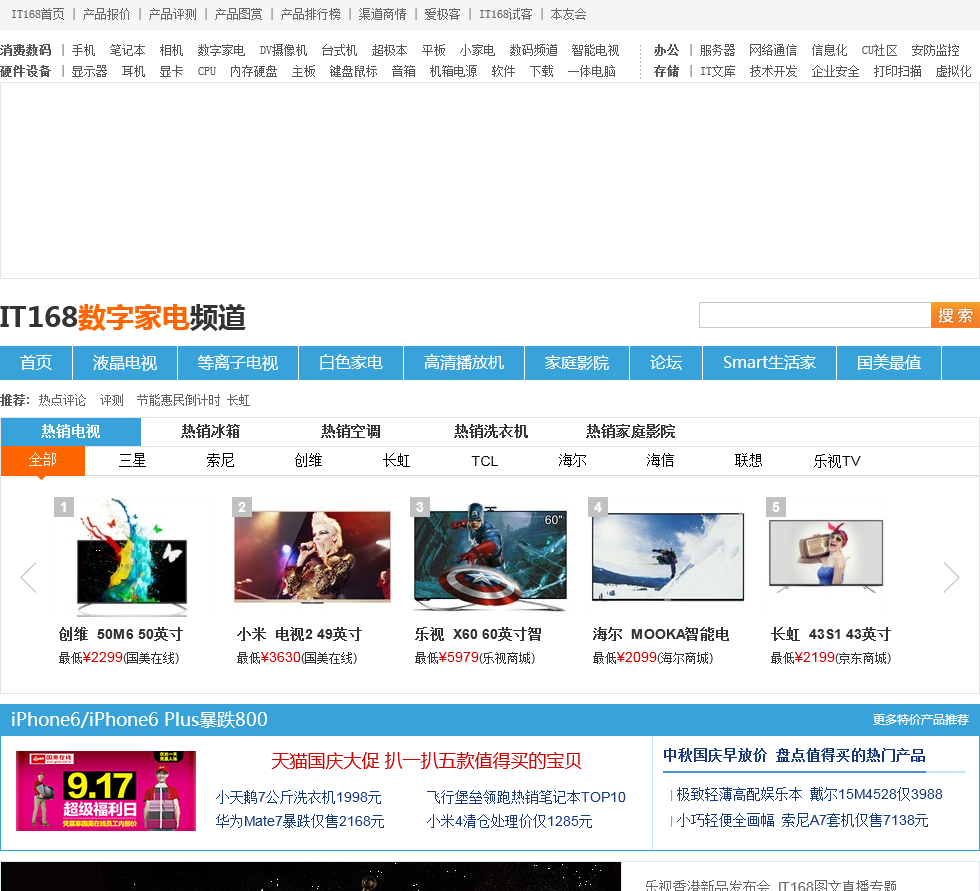Open the 白色家电 navigation tab

pyautogui.click(x=351, y=363)
